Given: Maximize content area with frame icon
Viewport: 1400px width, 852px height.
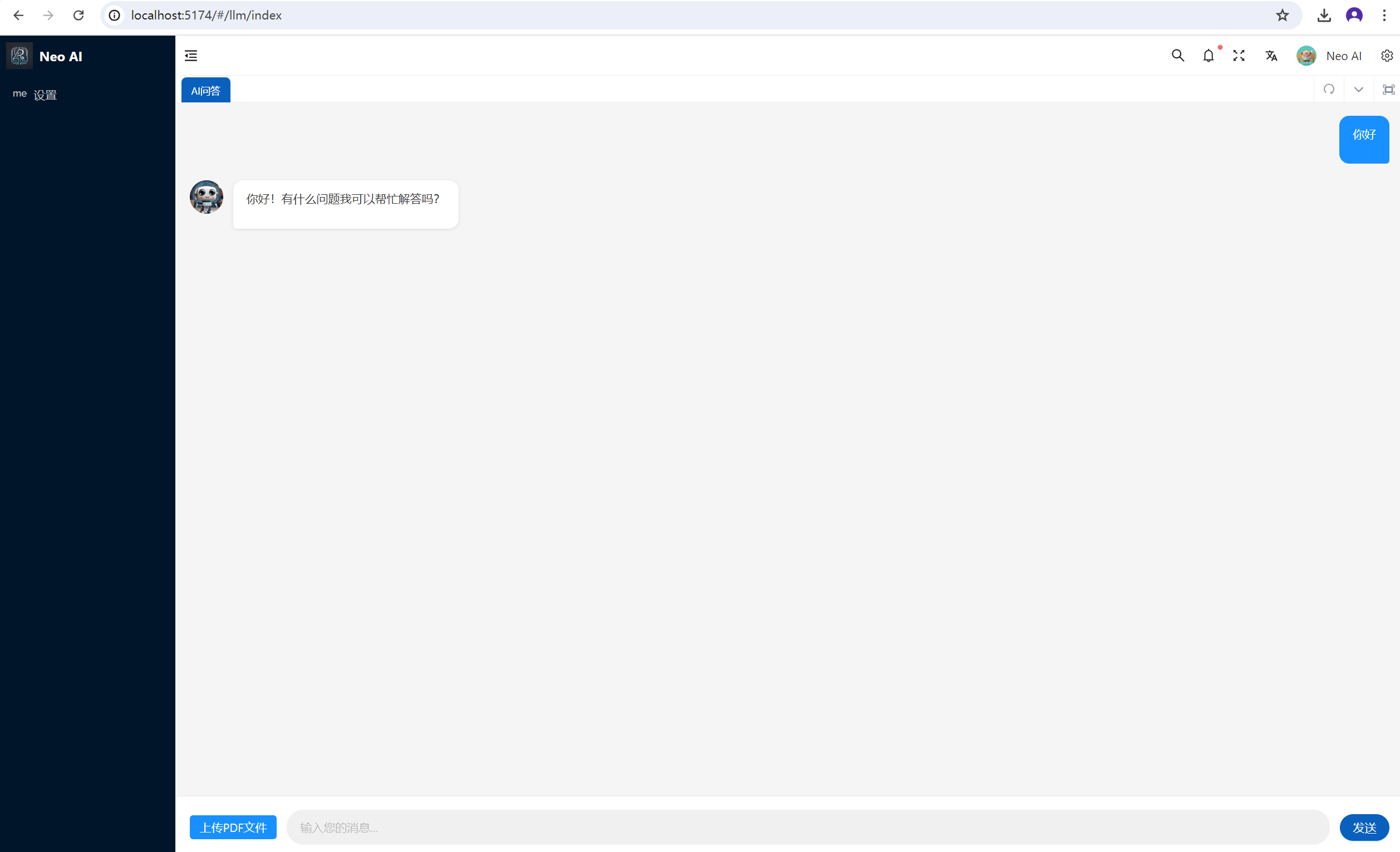Looking at the screenshot, I should [x=1388, y=89].
